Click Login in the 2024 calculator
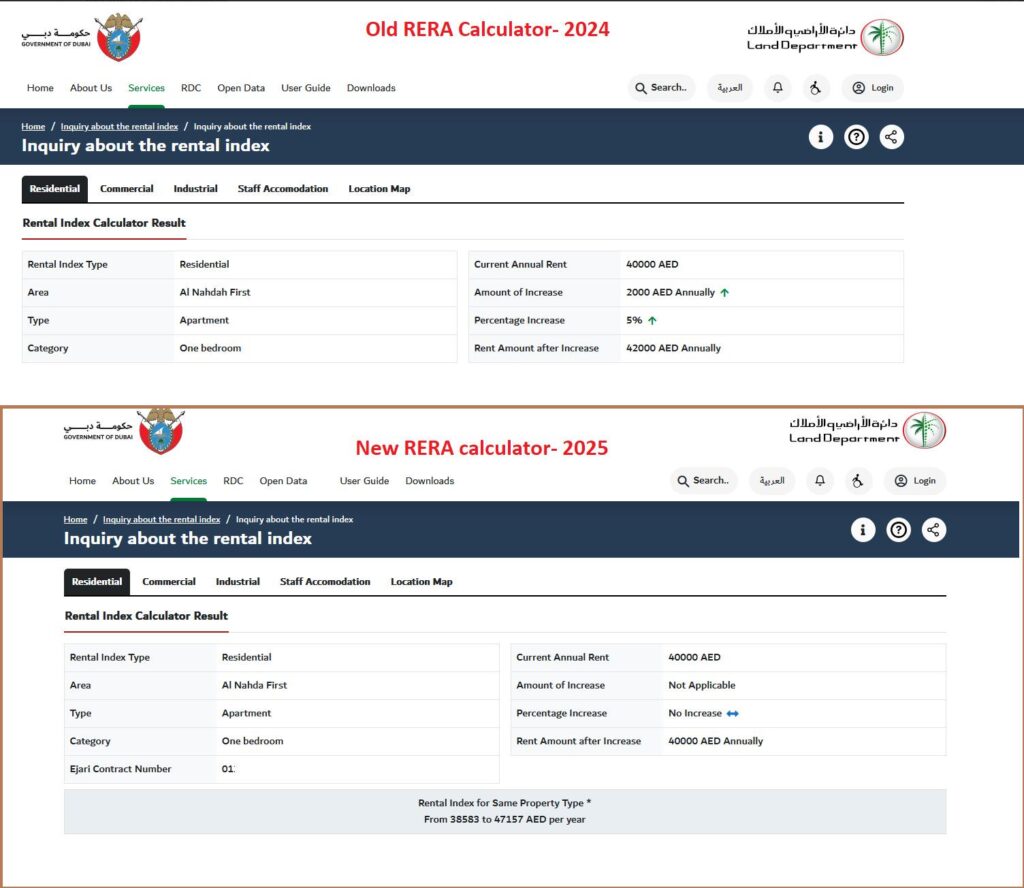 coord(872,87)
